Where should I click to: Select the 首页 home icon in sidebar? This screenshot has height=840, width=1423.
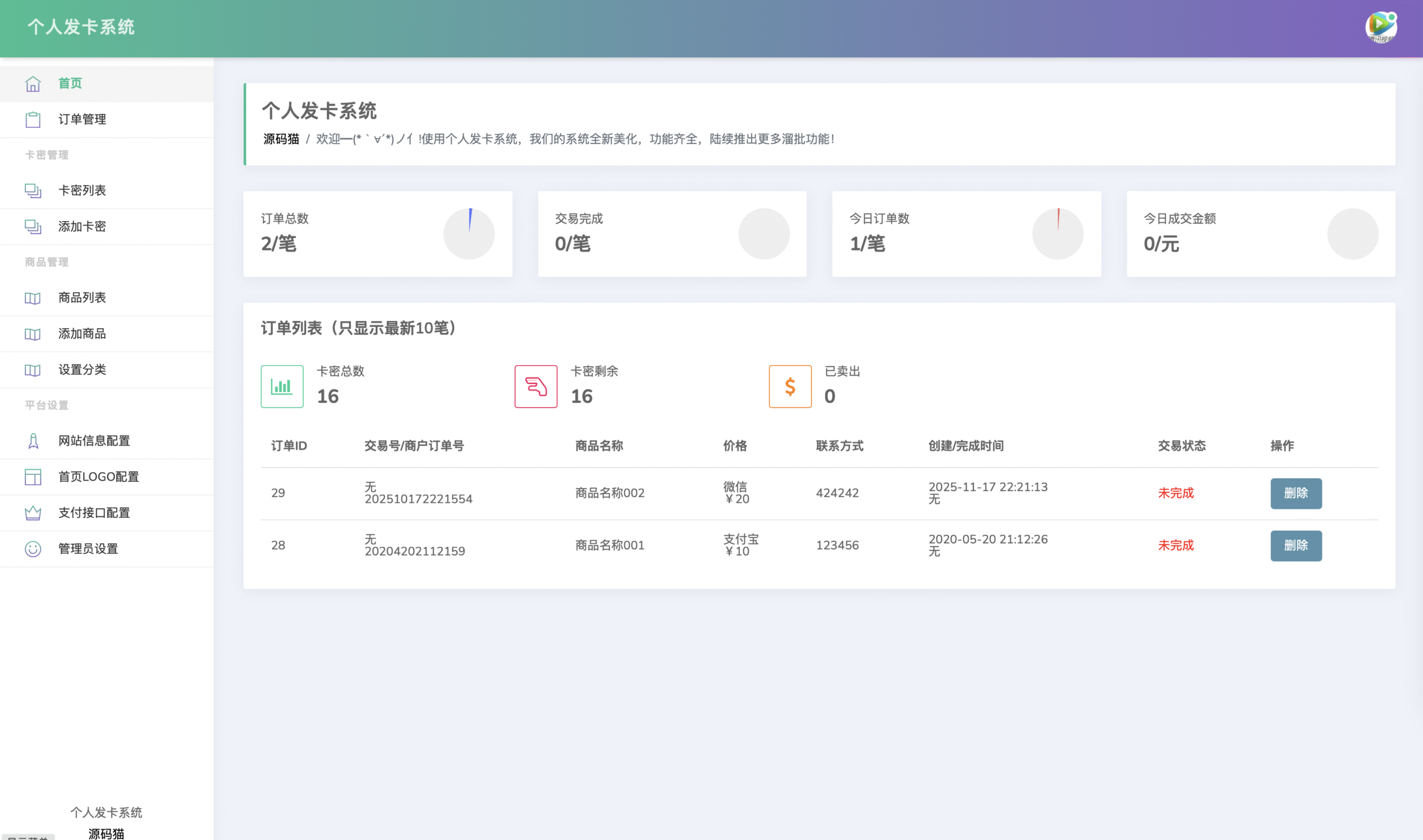[33, 83]
